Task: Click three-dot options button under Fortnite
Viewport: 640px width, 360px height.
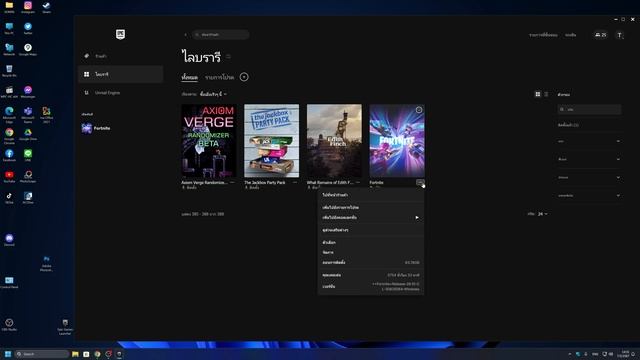Action: 420,182
